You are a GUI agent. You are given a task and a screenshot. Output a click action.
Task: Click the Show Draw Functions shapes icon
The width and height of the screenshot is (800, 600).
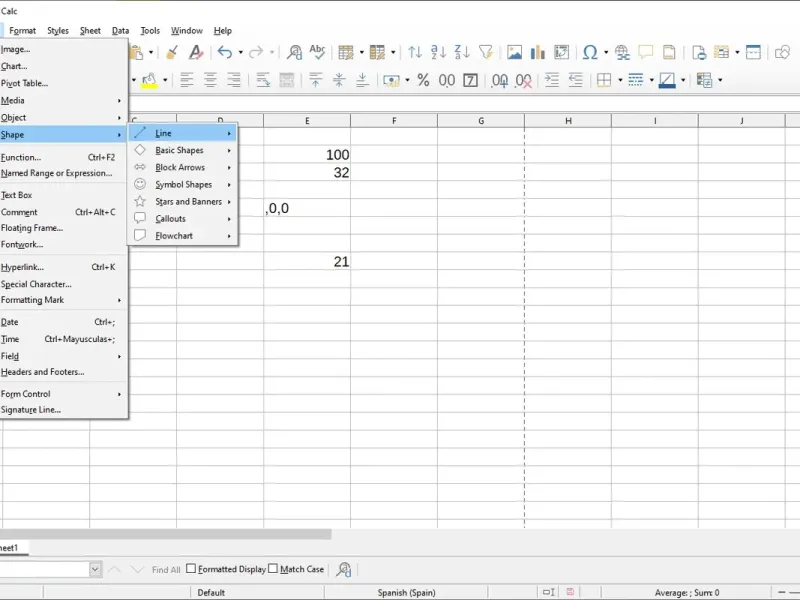(x=782, y=52)
